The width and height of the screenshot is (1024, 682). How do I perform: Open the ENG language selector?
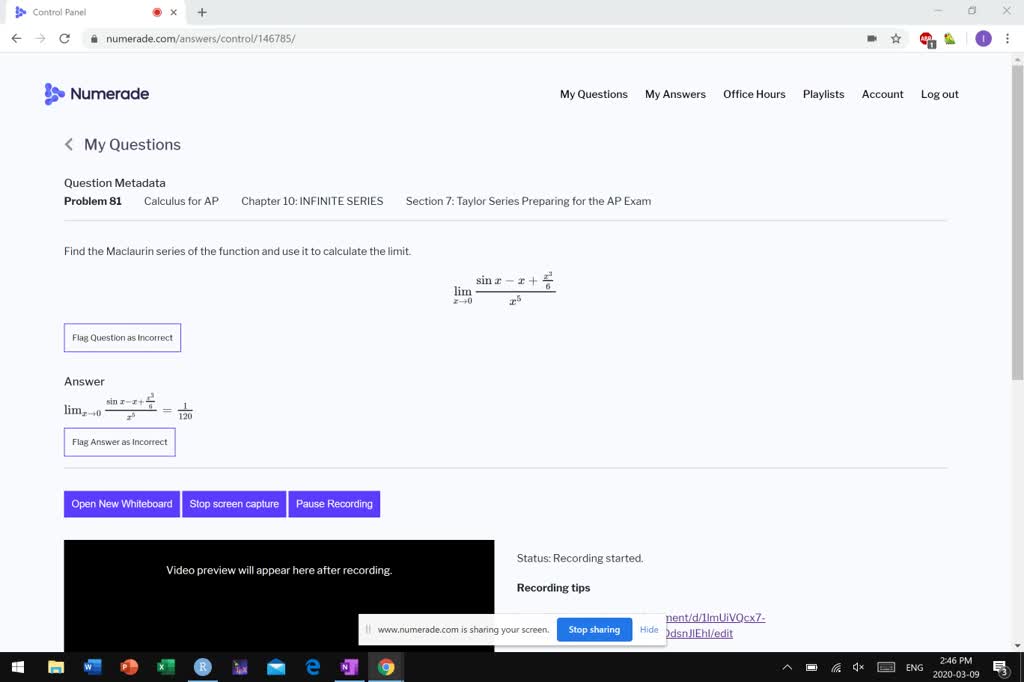[x=914, y=666]
